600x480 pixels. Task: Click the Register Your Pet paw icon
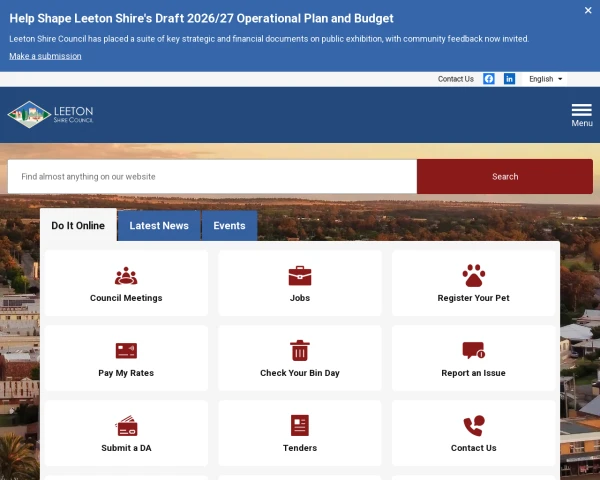point(473,275)
